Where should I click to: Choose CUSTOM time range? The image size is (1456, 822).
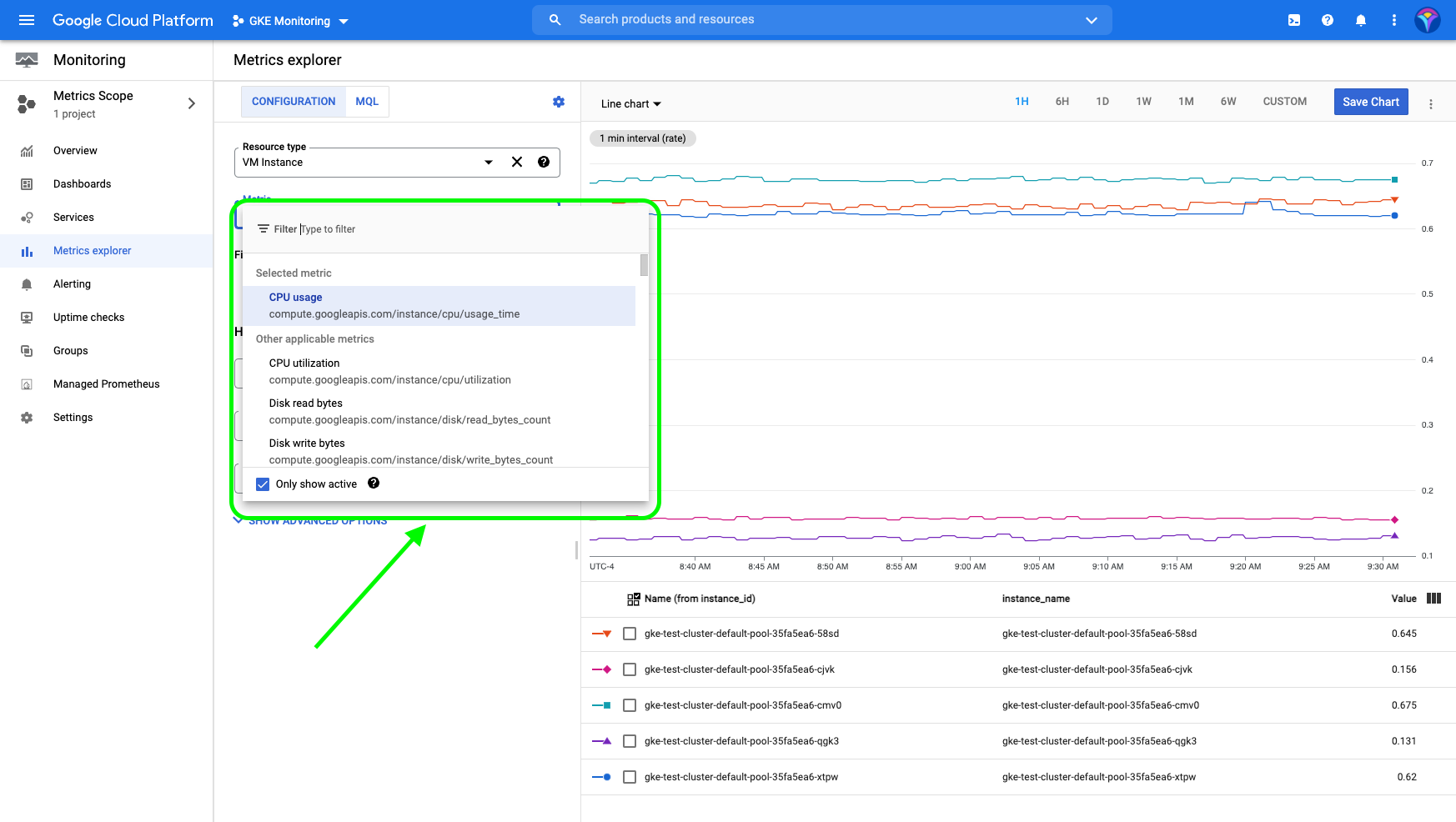(1284, 102)
